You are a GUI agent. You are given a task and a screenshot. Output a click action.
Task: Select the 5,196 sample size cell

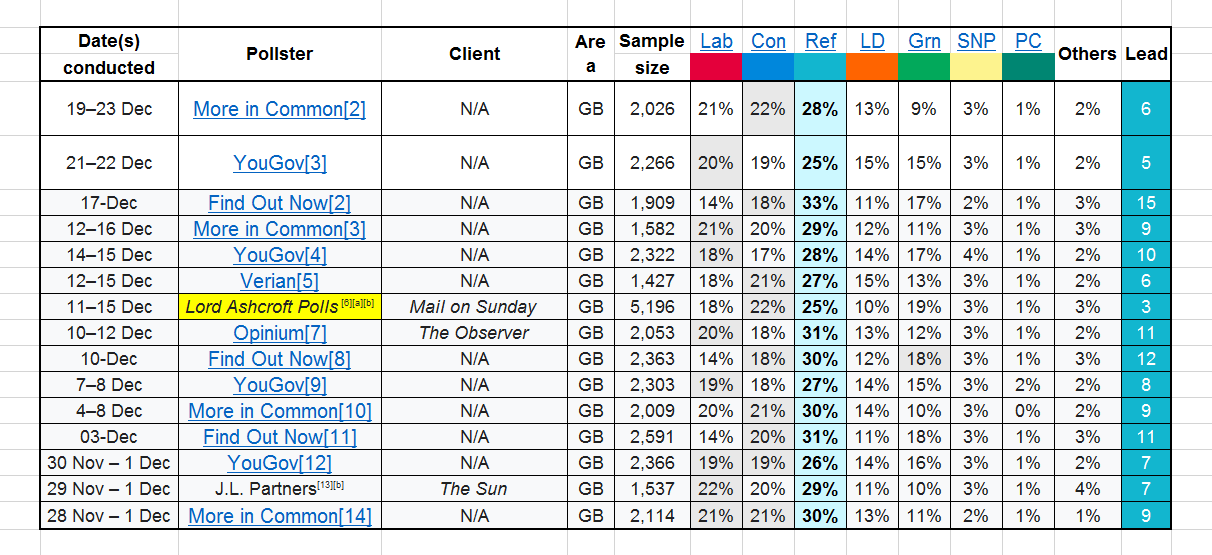click(x=653, y=307)
